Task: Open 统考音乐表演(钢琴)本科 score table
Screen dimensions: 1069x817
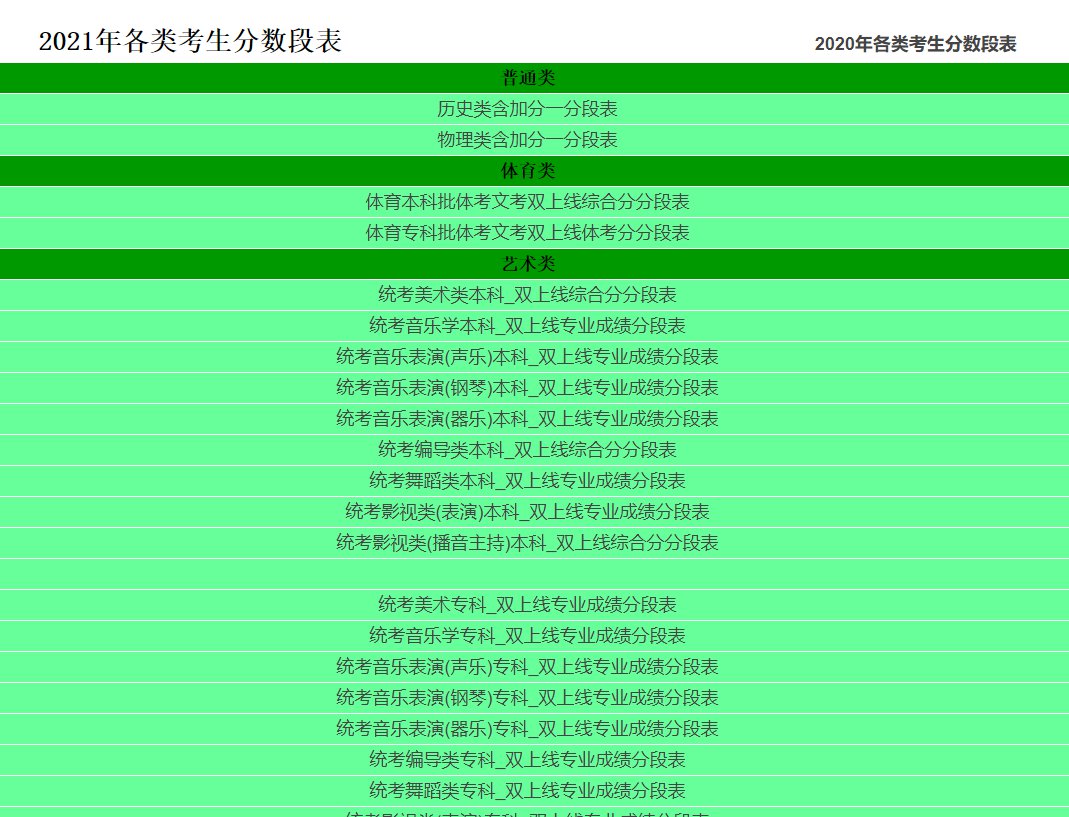Action: click(x=527, y=388)
